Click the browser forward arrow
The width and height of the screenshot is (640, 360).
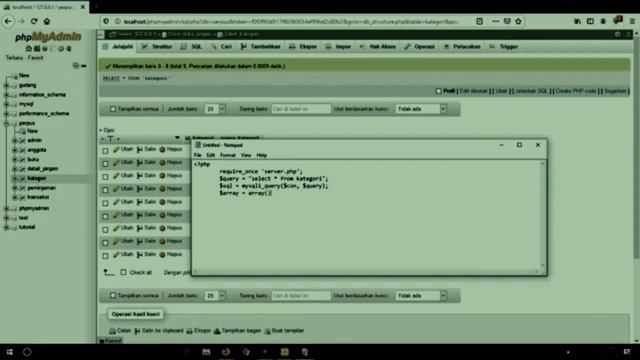pos(21,21)
